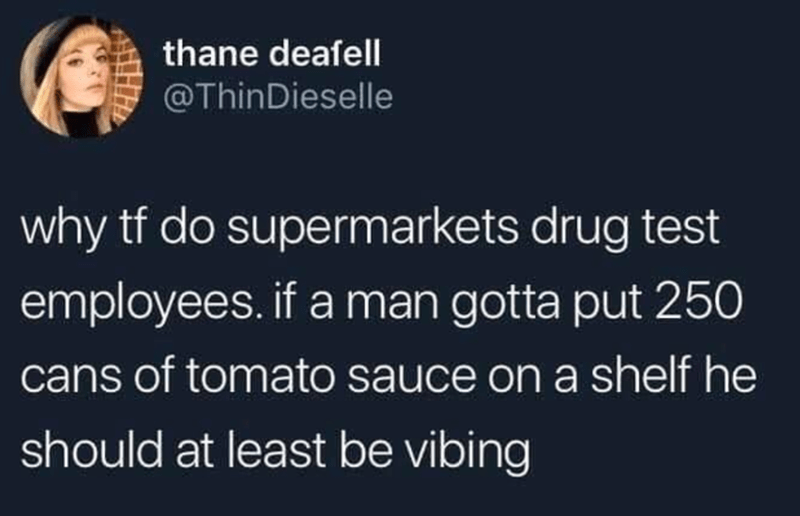This screenshot has width=800, height=516.
Task: Click the word employees in the tweet
Action: coord(137,305)
